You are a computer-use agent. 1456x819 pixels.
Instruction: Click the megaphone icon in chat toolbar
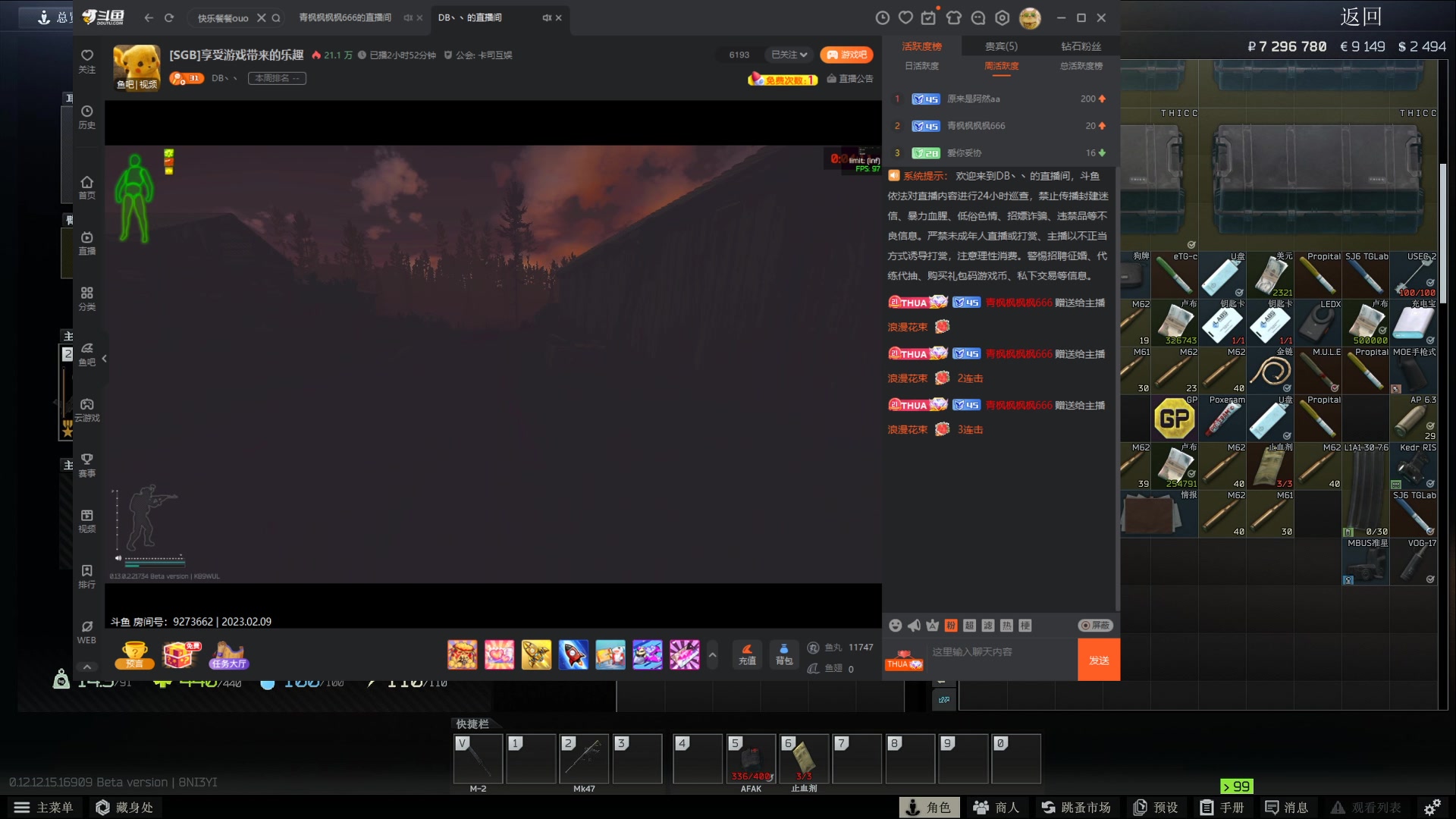click(914, 626)
